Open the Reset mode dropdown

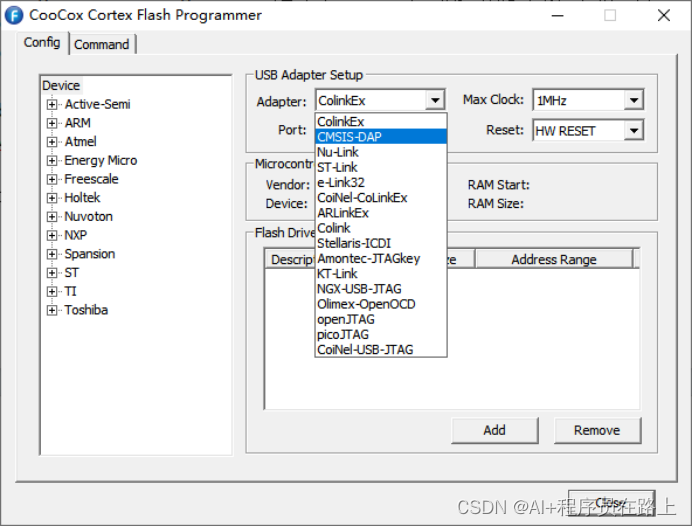point(634,131)
